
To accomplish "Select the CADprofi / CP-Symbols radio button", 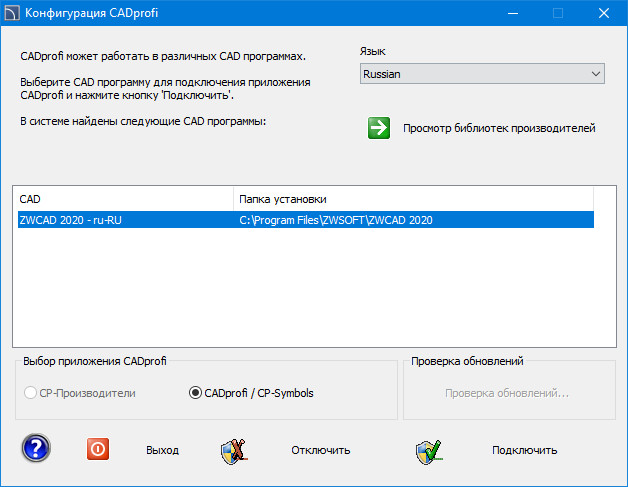I will [196, 393].
